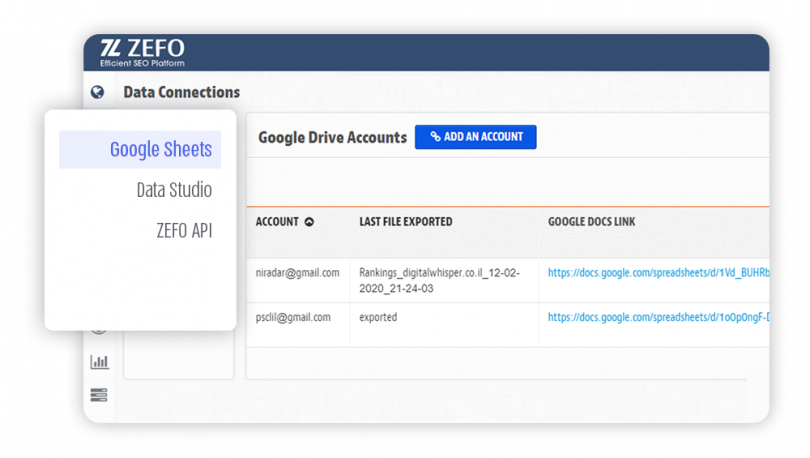The height and width of the screenshot is (458, 810).
Task: Click Data Connections page title
Action: tap(181, 92)
